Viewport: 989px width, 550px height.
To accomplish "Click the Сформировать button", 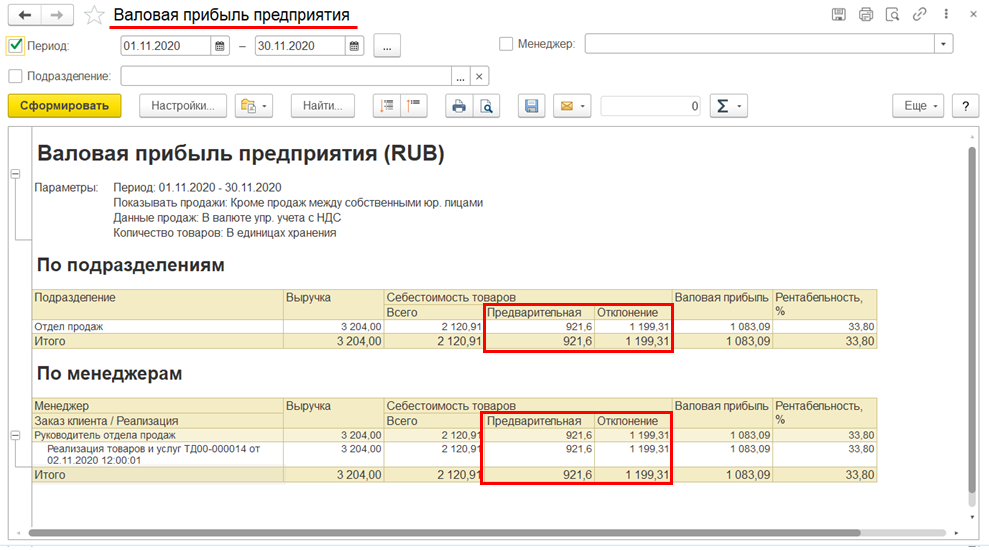I will point(64,106).
